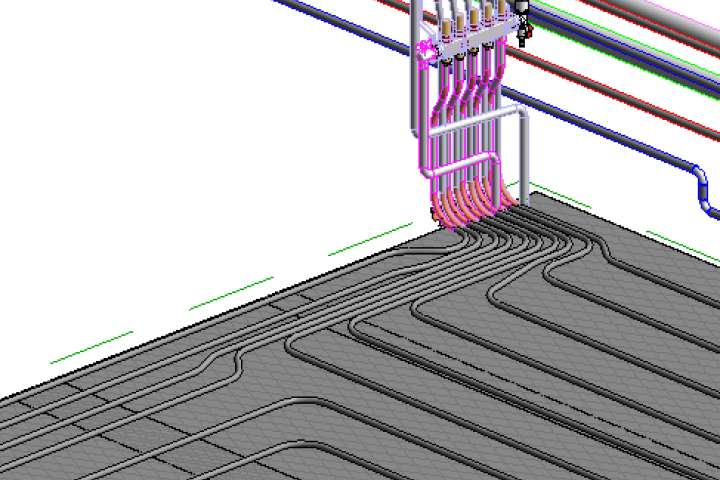Screen dimensions: 720x480
Task: Select the white horizontal pipe crossing the risers
Action: pos(474,120)
